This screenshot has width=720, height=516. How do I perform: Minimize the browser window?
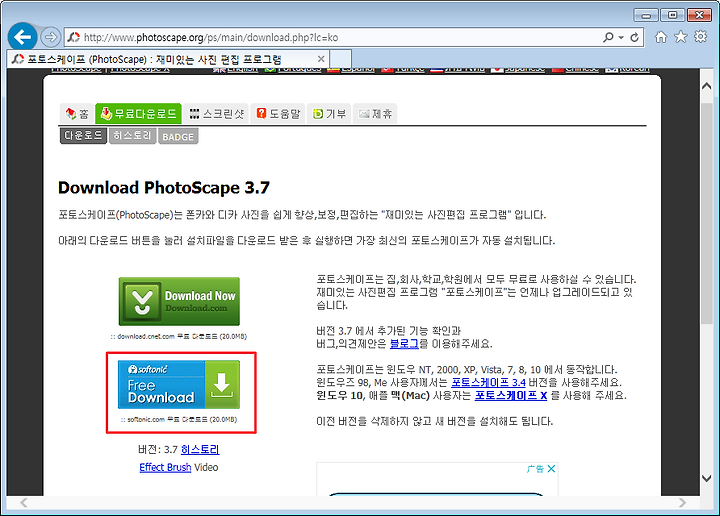tap(646, 16)
